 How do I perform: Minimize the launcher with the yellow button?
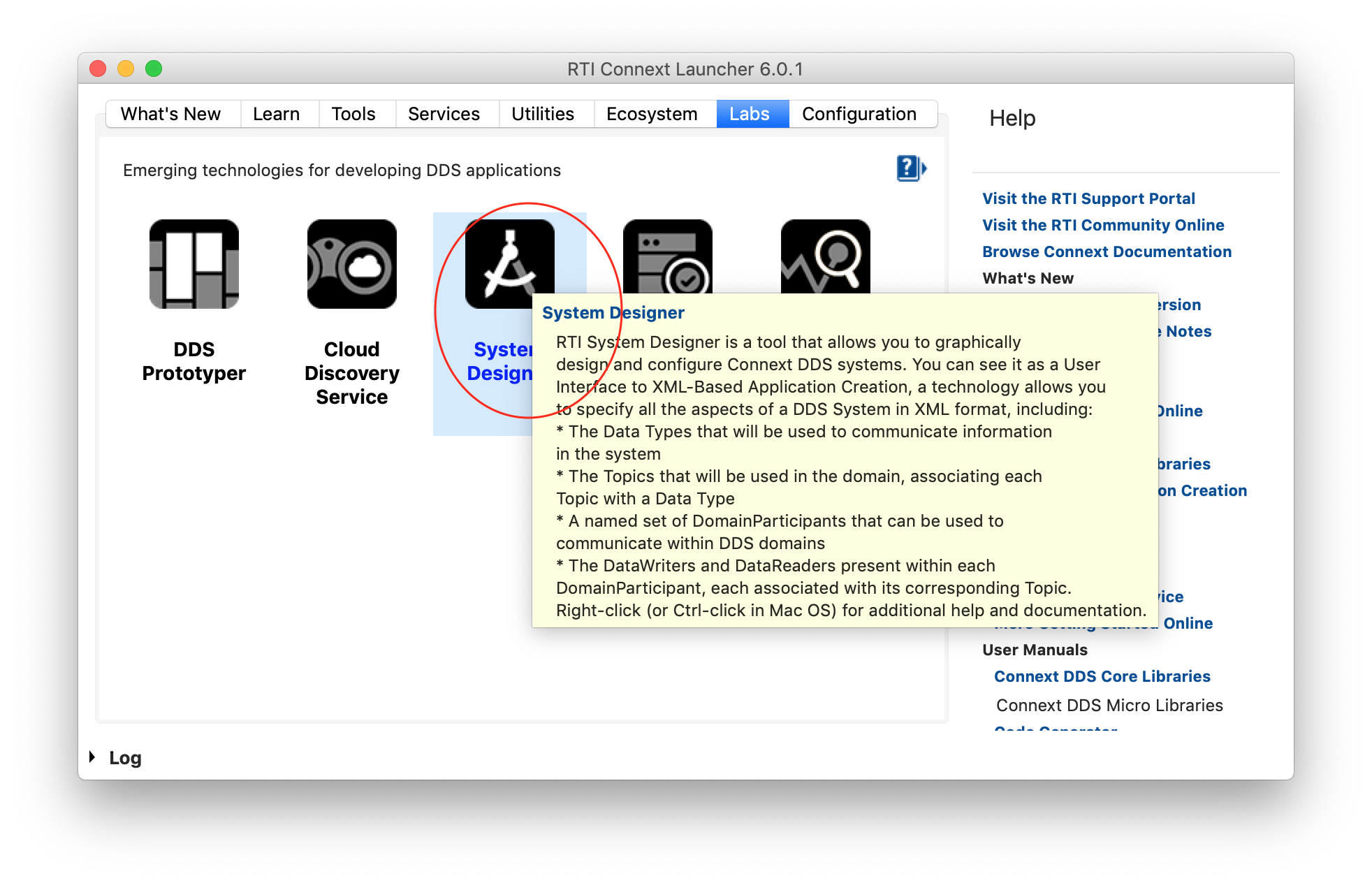click(126, 68)
